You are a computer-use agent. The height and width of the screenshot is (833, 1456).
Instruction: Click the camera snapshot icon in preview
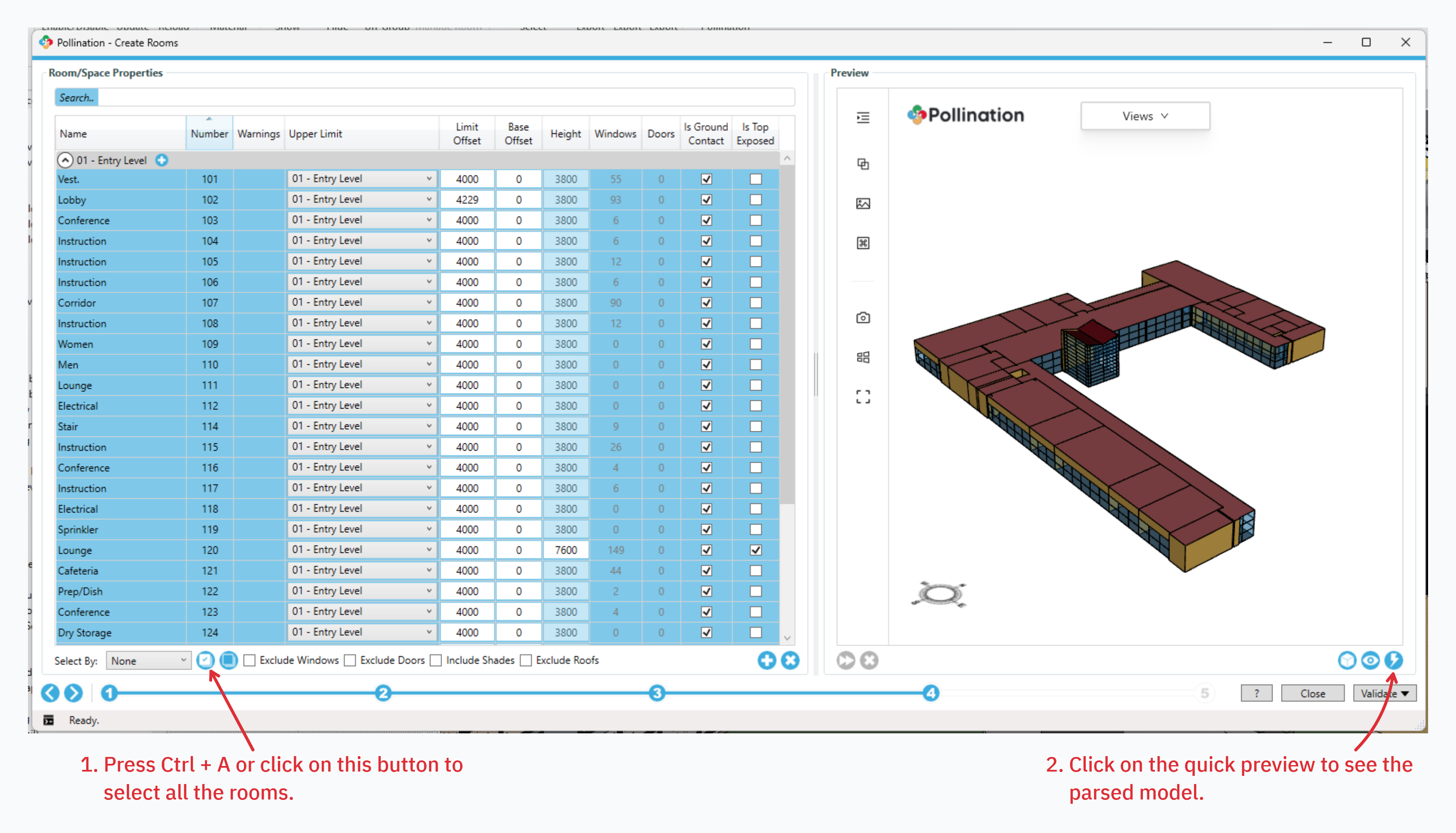pos(863,317)
